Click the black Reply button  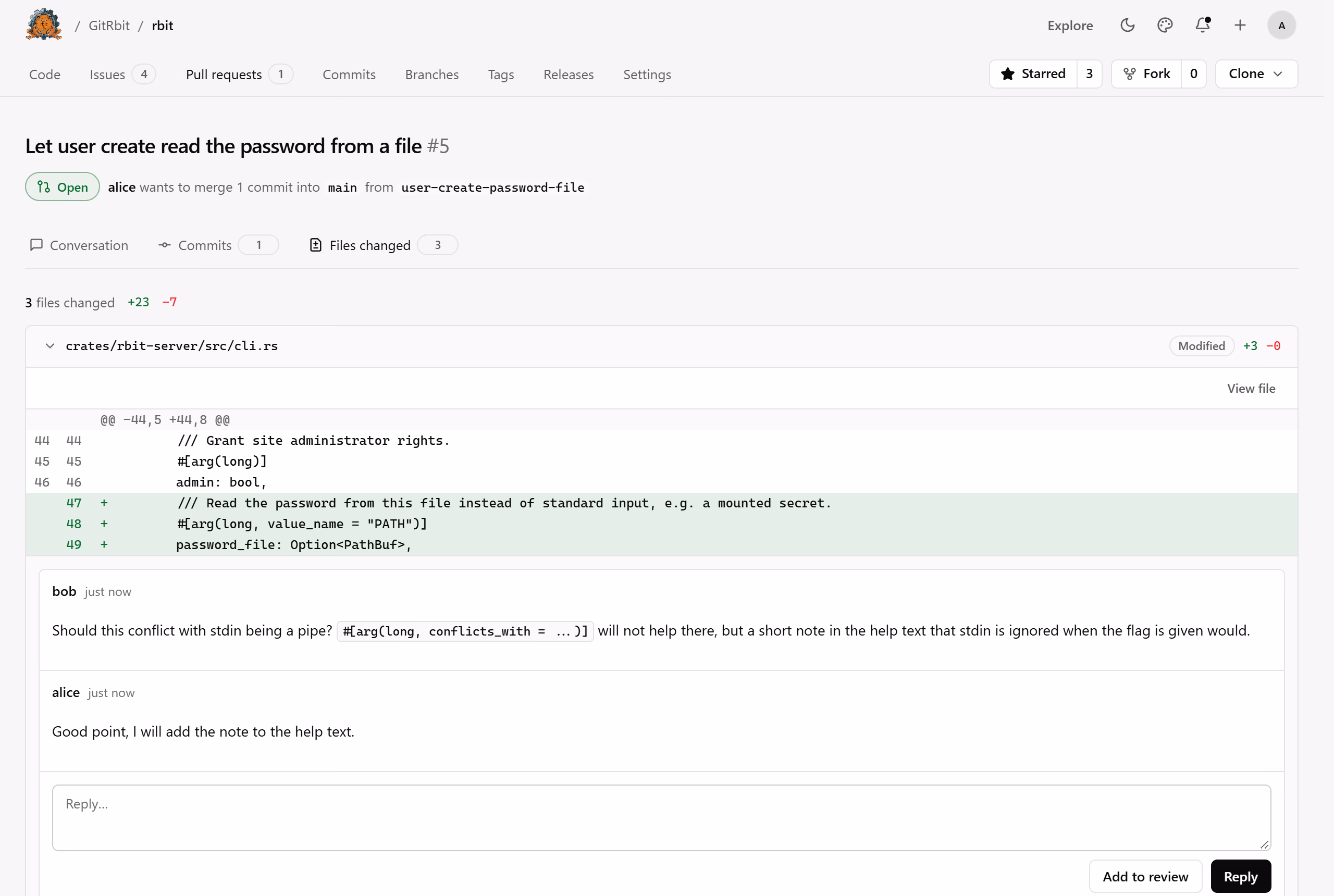click(1240, 876)
